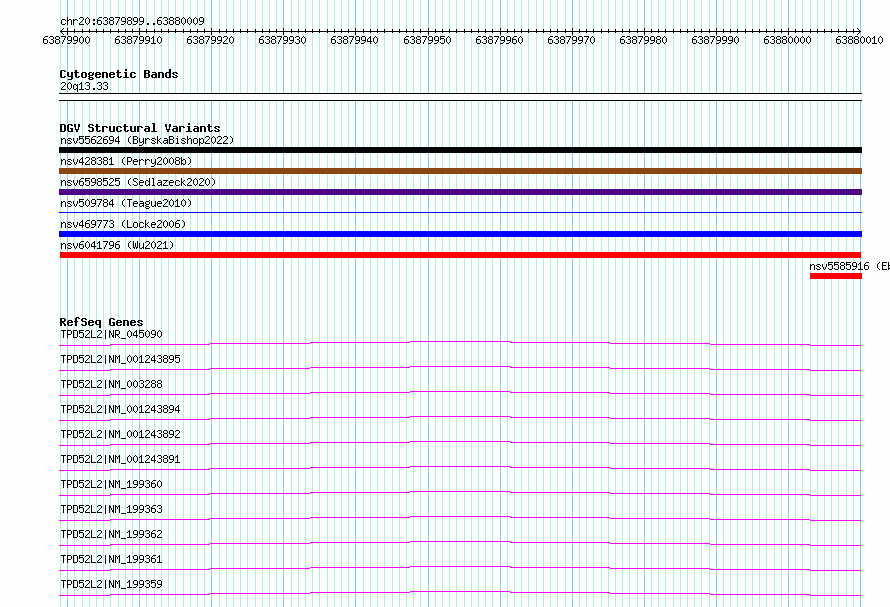The width and height of the screenshot is (890, 607).
Task: Open variant label nsv5562694 (ByrskaBishop2022)
Action: coord(147,140)
